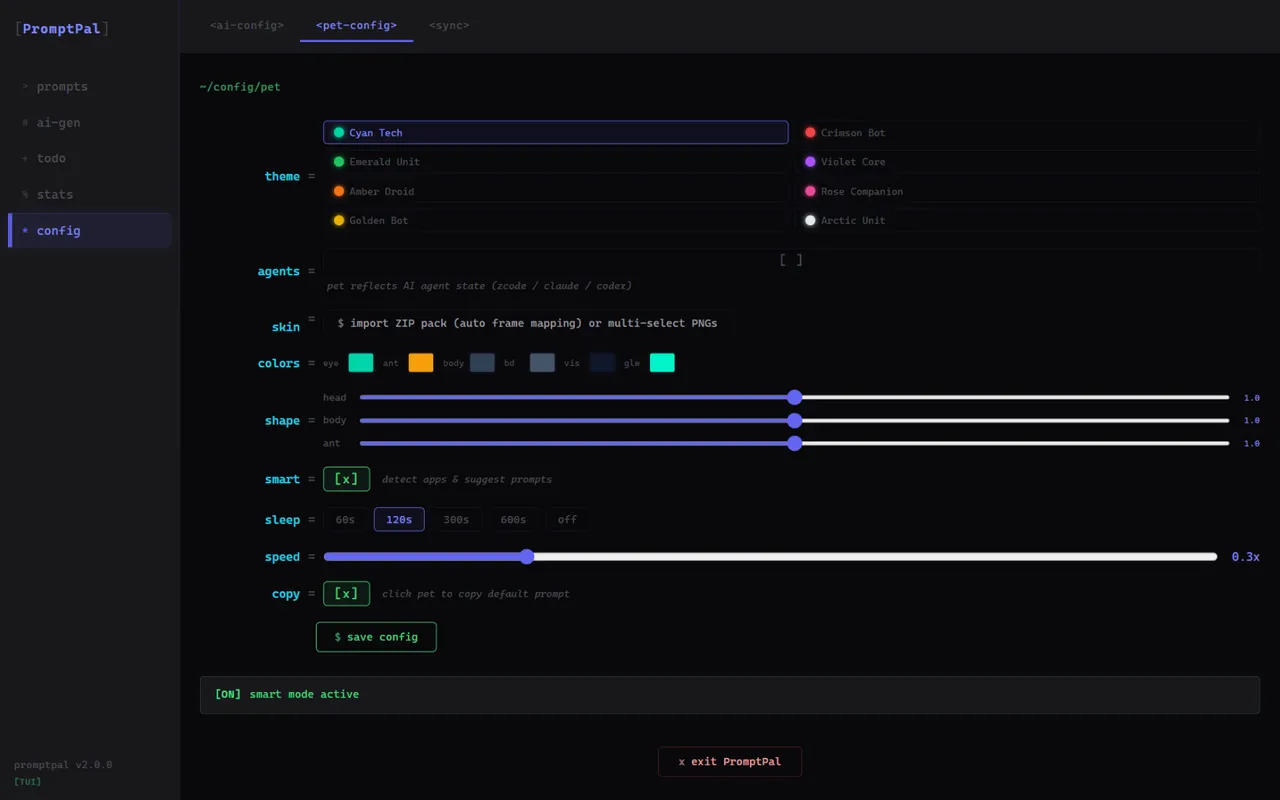The width and height of the screenshot is (1280, 800).
Task: Go to the sync tab
Action: coord(449,25)
